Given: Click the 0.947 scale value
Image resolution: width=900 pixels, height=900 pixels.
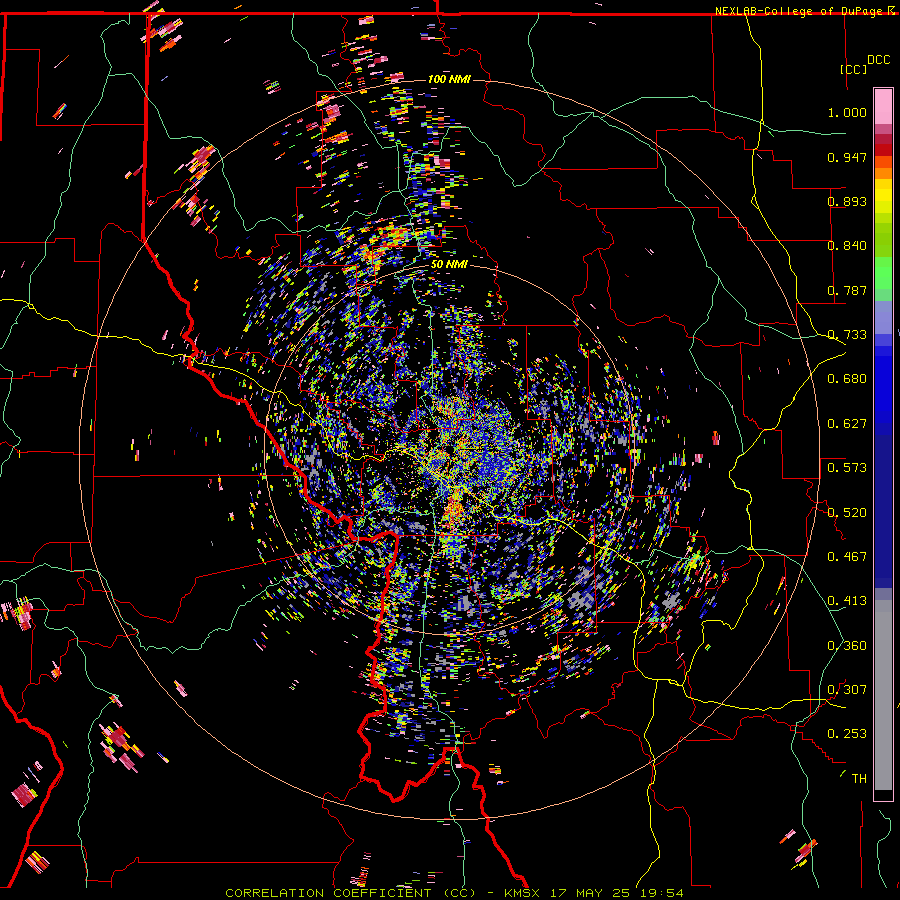Looking at the screenshot, I should point(847,157).
